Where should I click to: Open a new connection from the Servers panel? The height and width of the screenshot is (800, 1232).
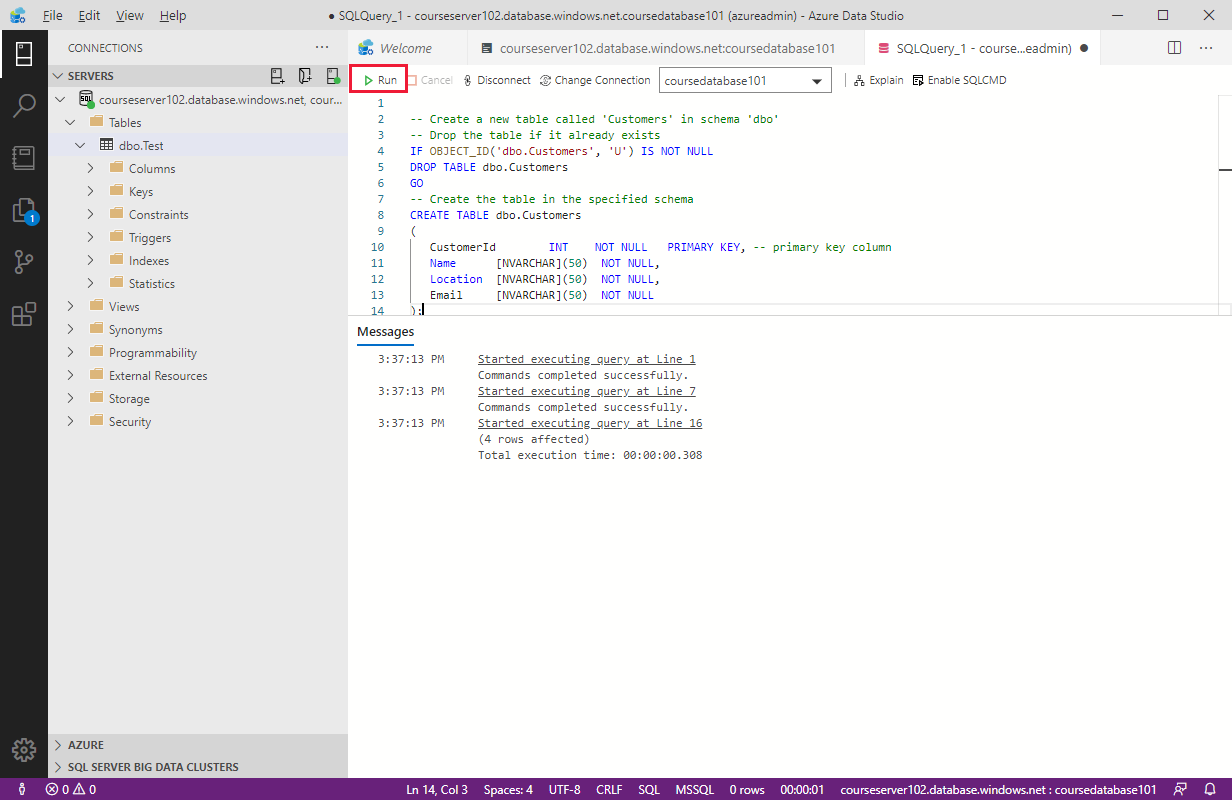(x=276, y=75)
